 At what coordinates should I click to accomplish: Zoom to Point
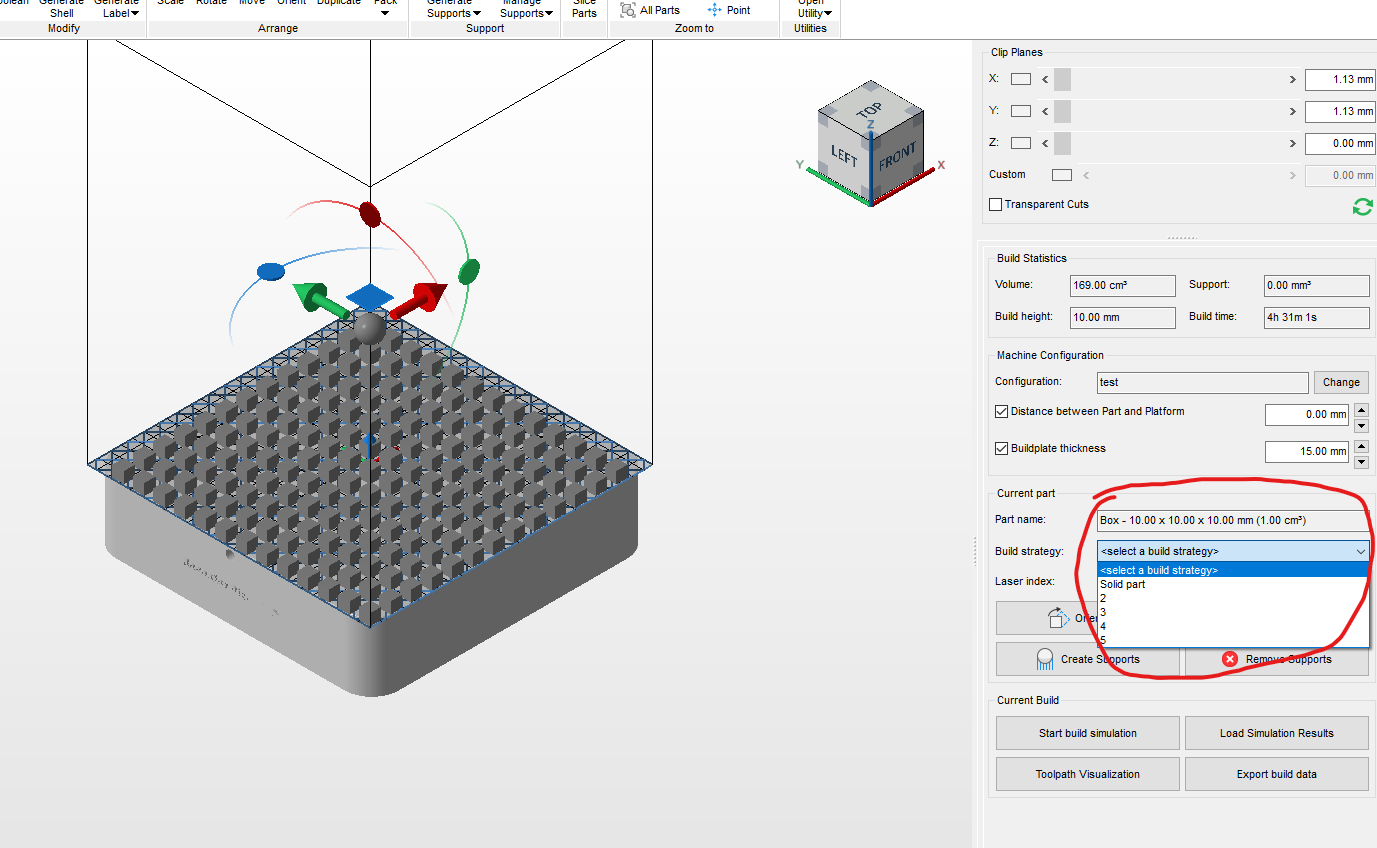pyautogui.click(x=729, y=10)
